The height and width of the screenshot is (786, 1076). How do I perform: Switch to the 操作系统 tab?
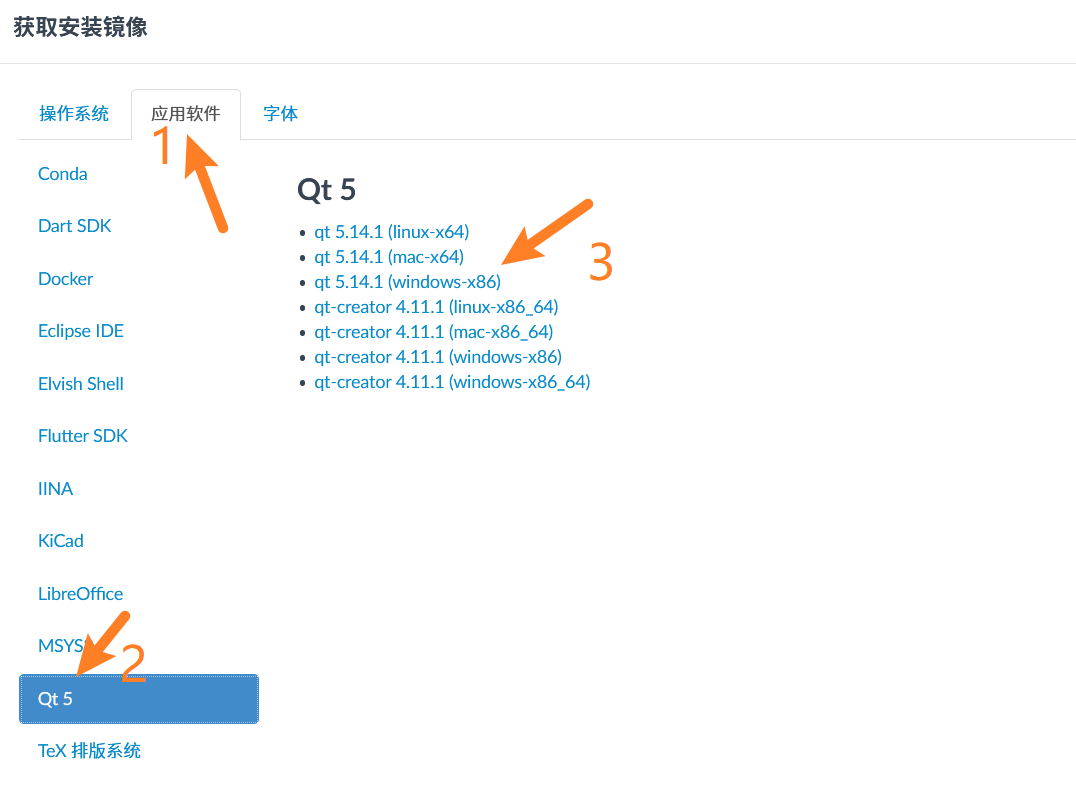[74, 114]
